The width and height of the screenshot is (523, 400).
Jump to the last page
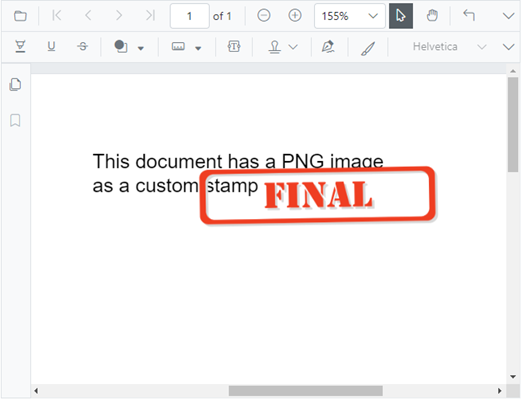click(x=150, y=15)
